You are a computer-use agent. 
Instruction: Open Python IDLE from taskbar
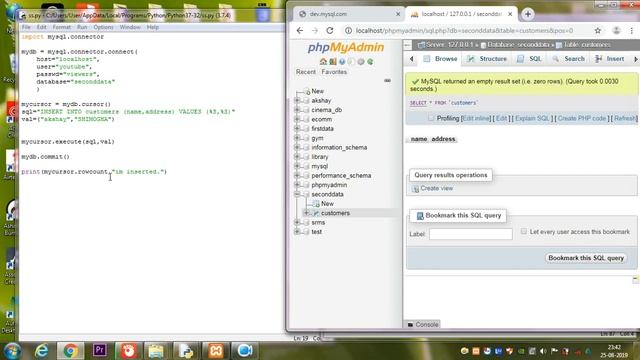[x=186, y=351]
